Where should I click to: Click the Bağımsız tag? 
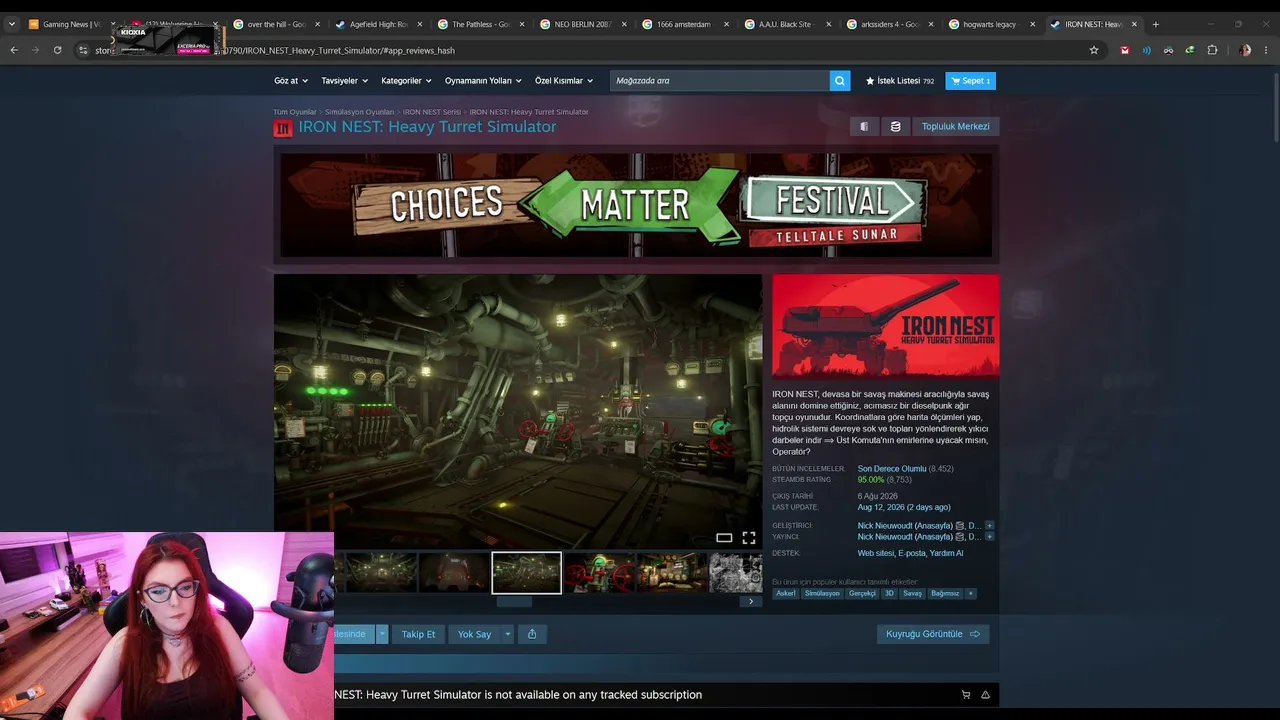pos(945,593)
